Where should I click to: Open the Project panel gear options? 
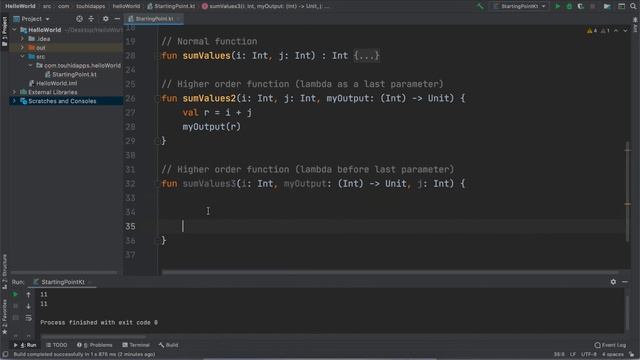pyautogui.click(x=105, y=19)
